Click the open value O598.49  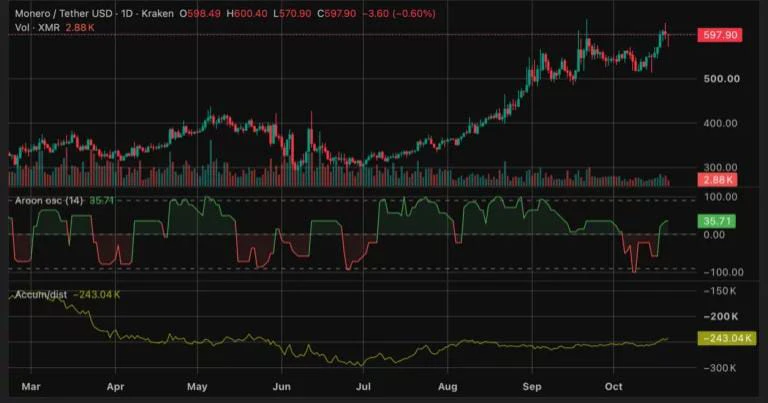(x=200, y=14)
